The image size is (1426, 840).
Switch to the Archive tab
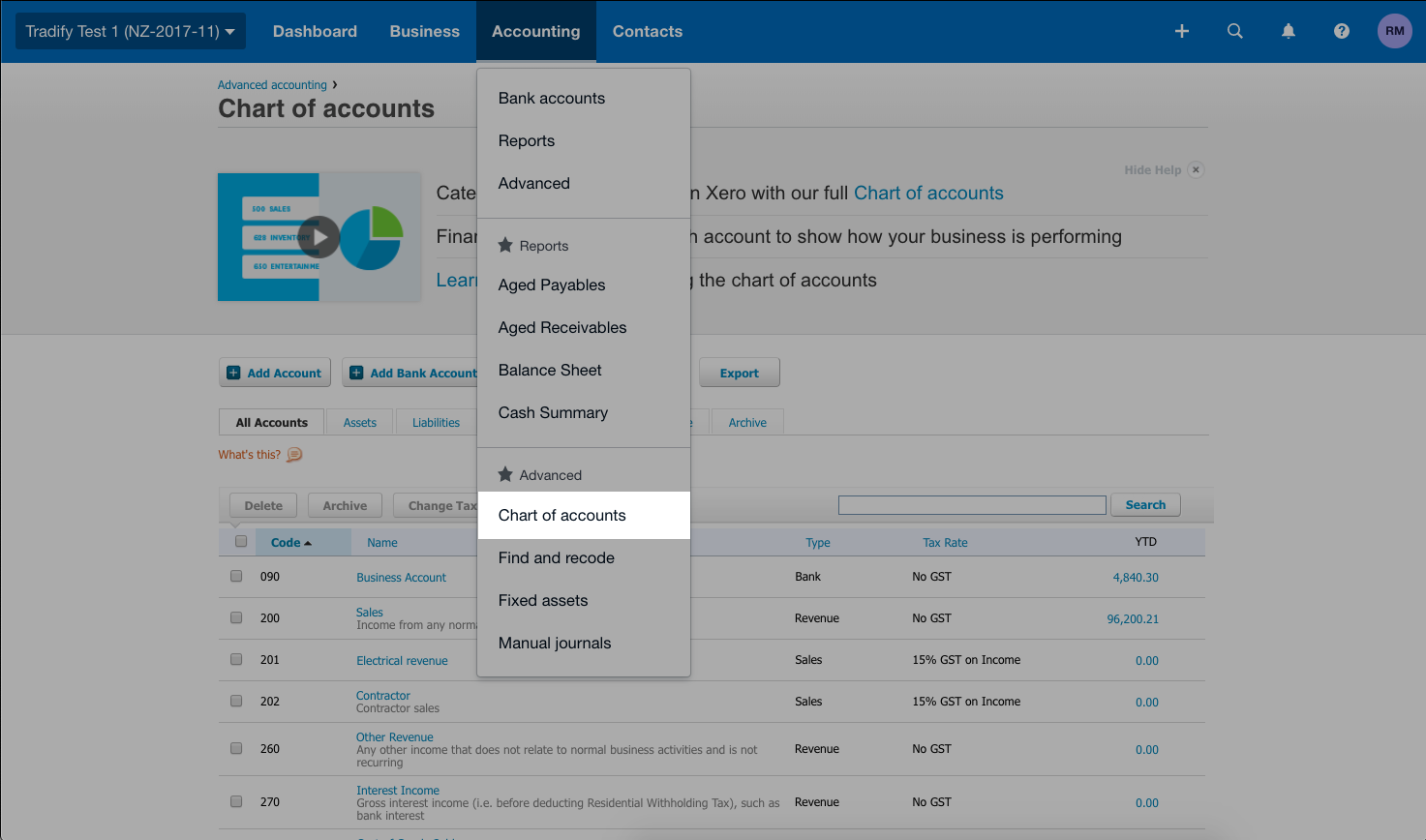pyautogui.click(x=747, y=423)
